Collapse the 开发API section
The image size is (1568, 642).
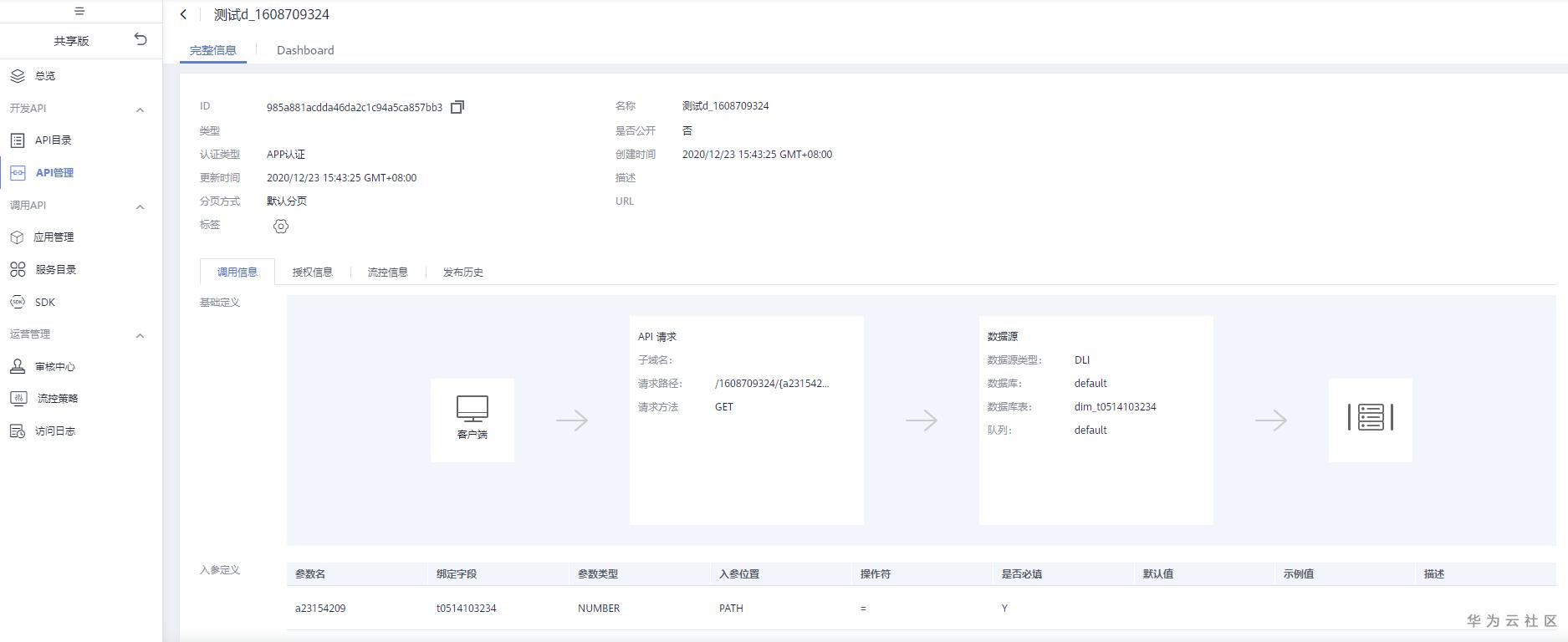140,110
